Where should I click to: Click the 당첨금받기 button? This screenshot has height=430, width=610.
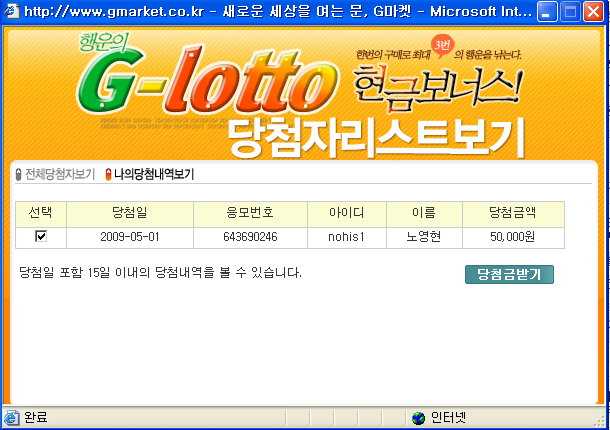click(509, 274)
